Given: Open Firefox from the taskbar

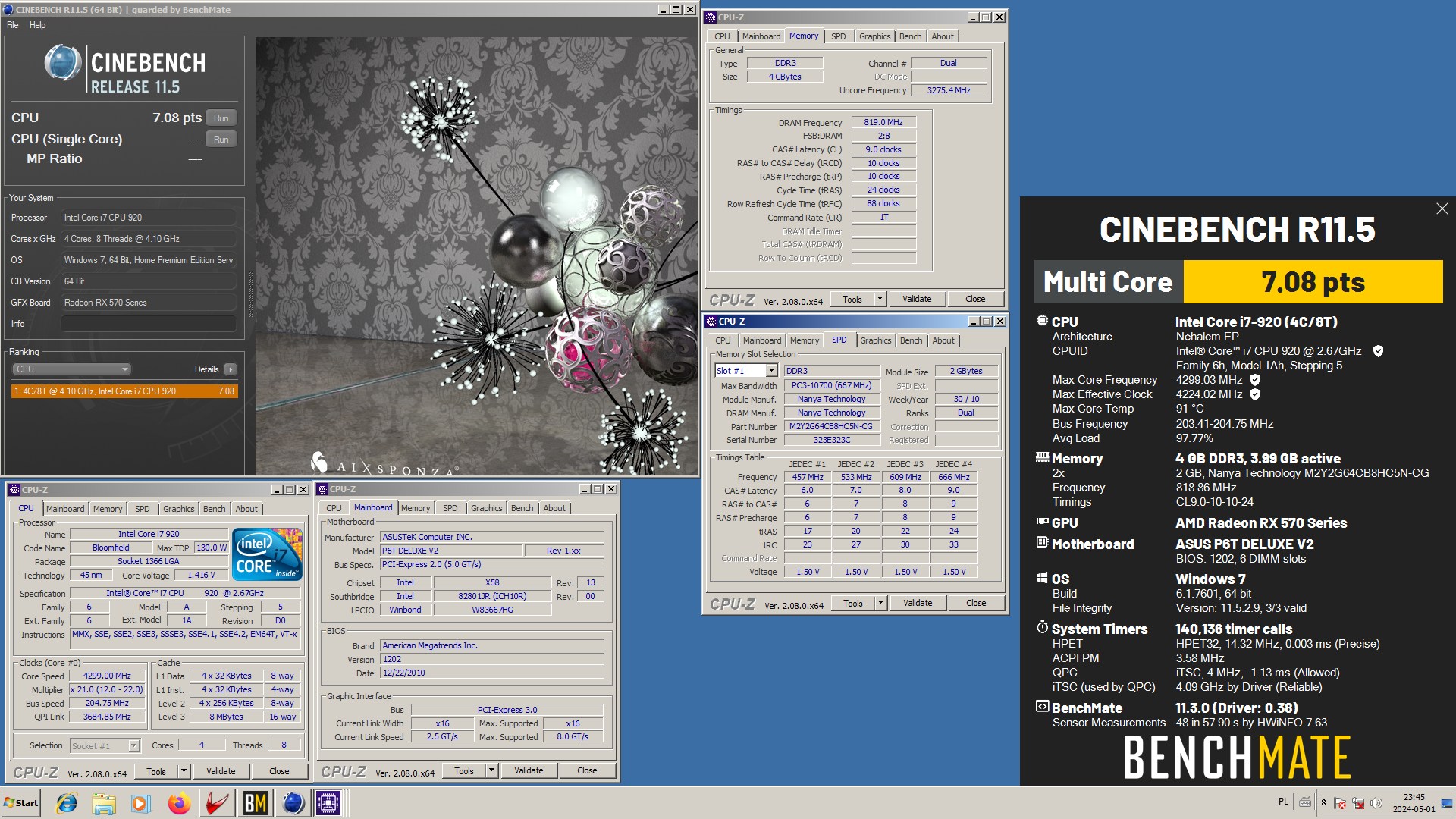Looking at the screenshot, I should tap(179, 803).
